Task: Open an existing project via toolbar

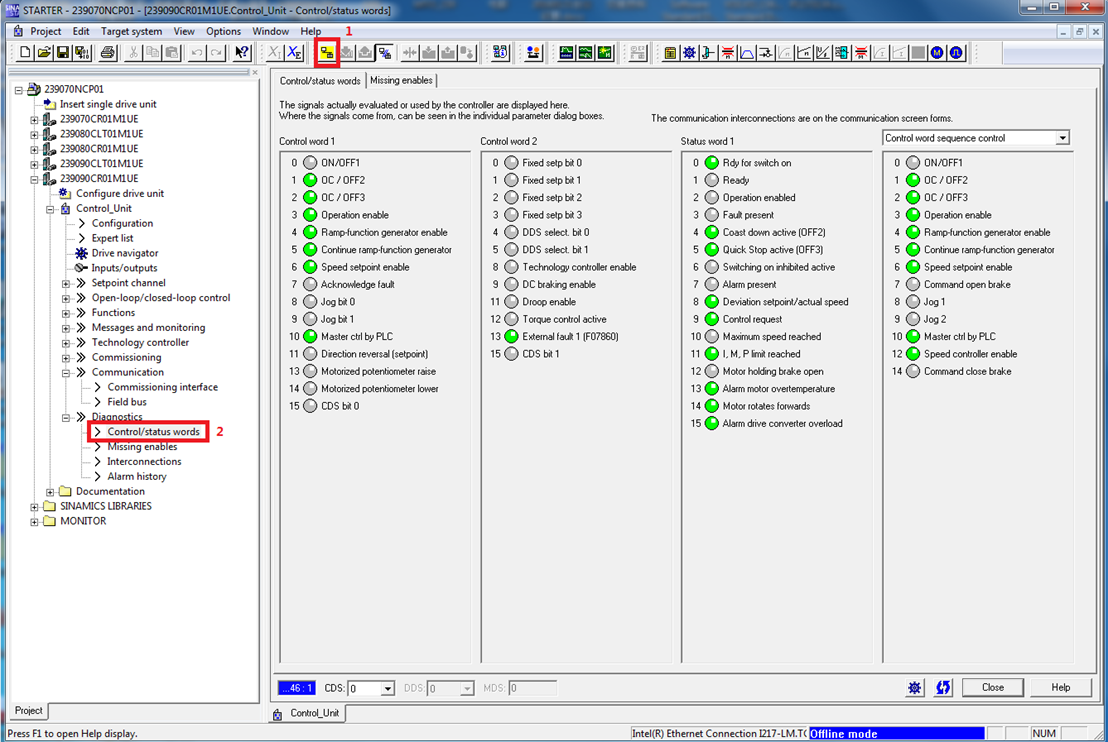Action: pyautogui.click(x=44, y=52)
